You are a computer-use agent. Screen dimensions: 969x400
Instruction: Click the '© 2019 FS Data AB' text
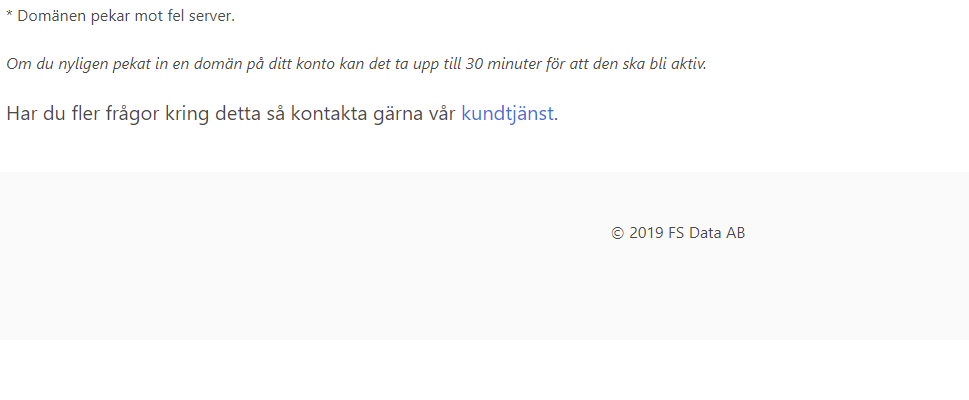click(678, 233)
